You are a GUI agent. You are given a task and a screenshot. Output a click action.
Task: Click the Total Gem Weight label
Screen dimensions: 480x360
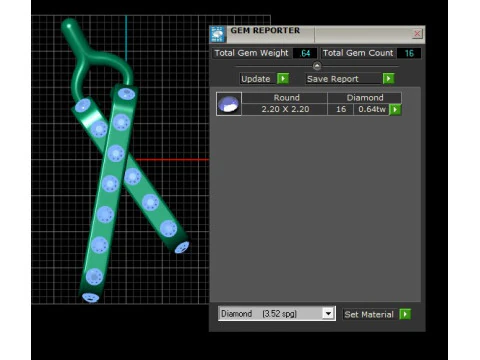252,53
